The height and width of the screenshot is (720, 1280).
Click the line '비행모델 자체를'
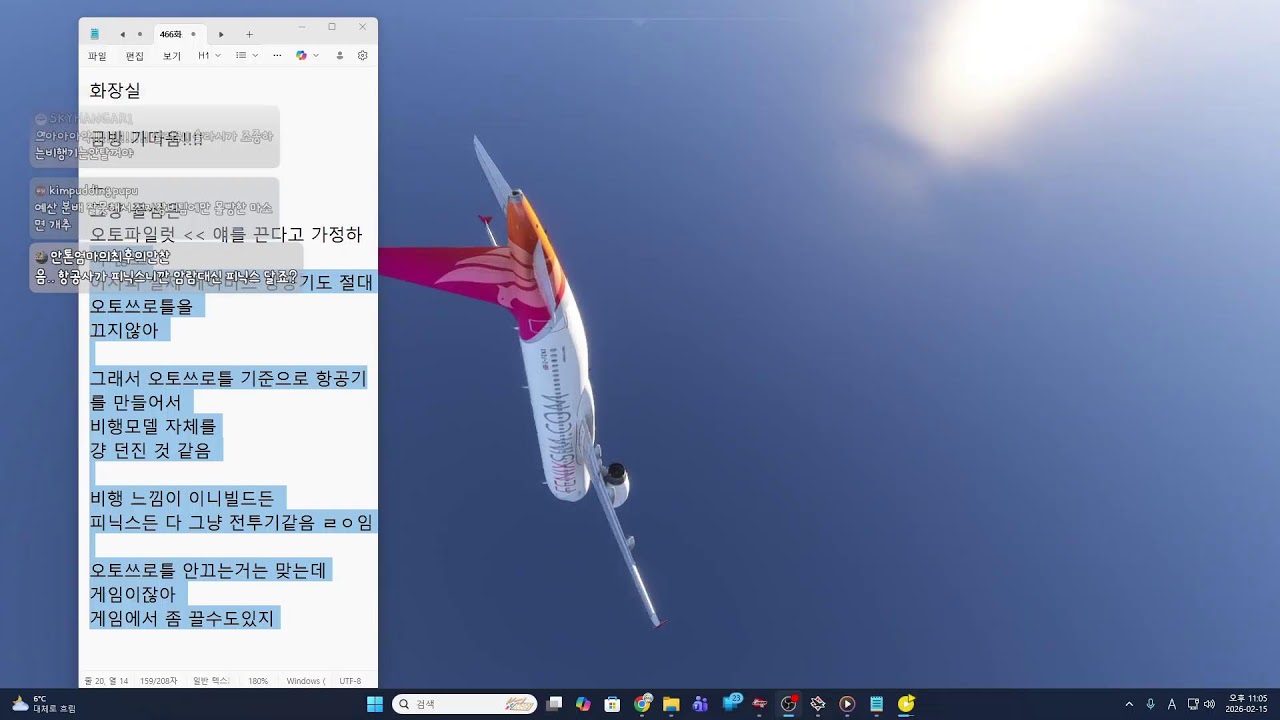[x=153, y=426]
